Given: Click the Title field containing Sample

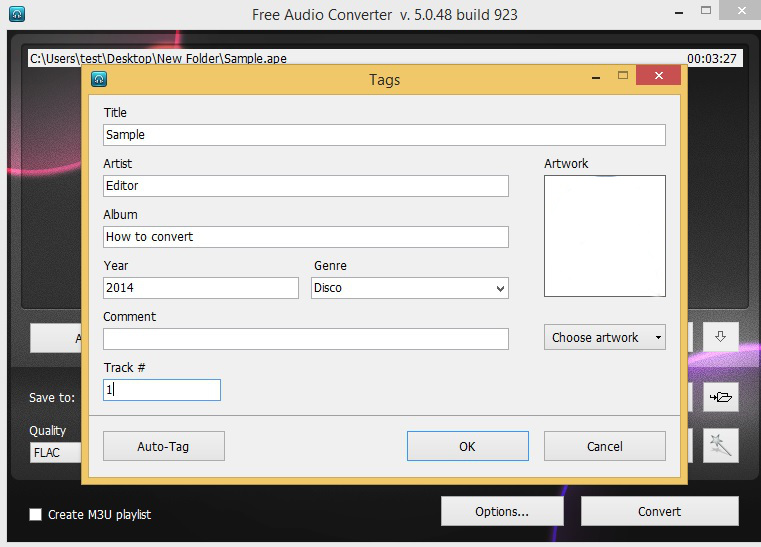Looking at the screenshot, I should (x=384, y=135).
